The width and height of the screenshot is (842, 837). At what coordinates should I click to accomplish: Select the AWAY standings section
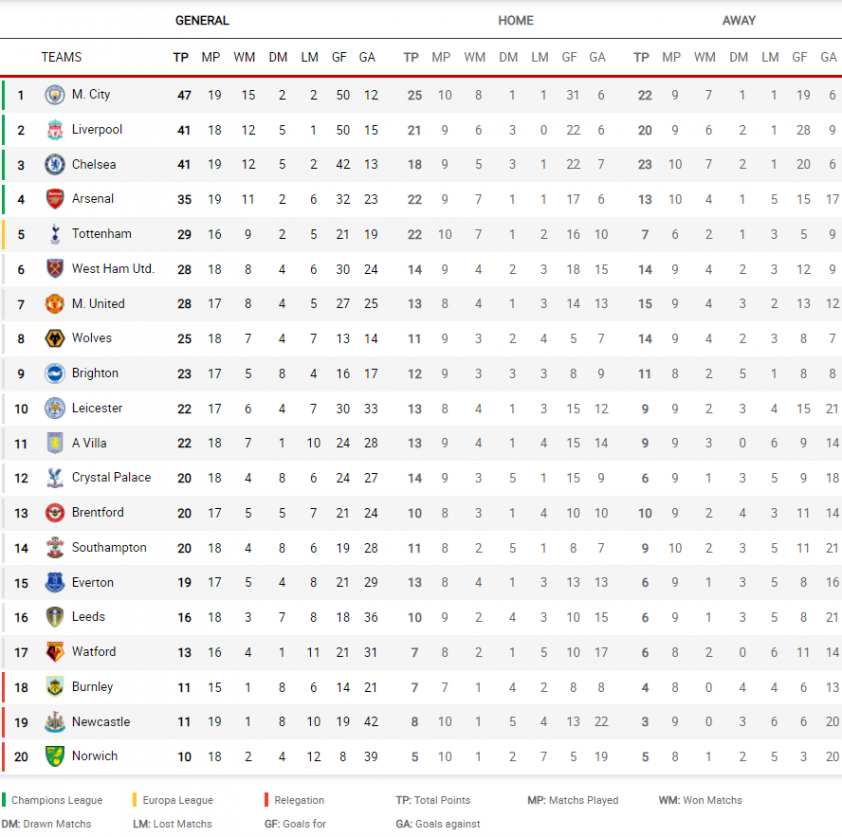tap(739, 20)
